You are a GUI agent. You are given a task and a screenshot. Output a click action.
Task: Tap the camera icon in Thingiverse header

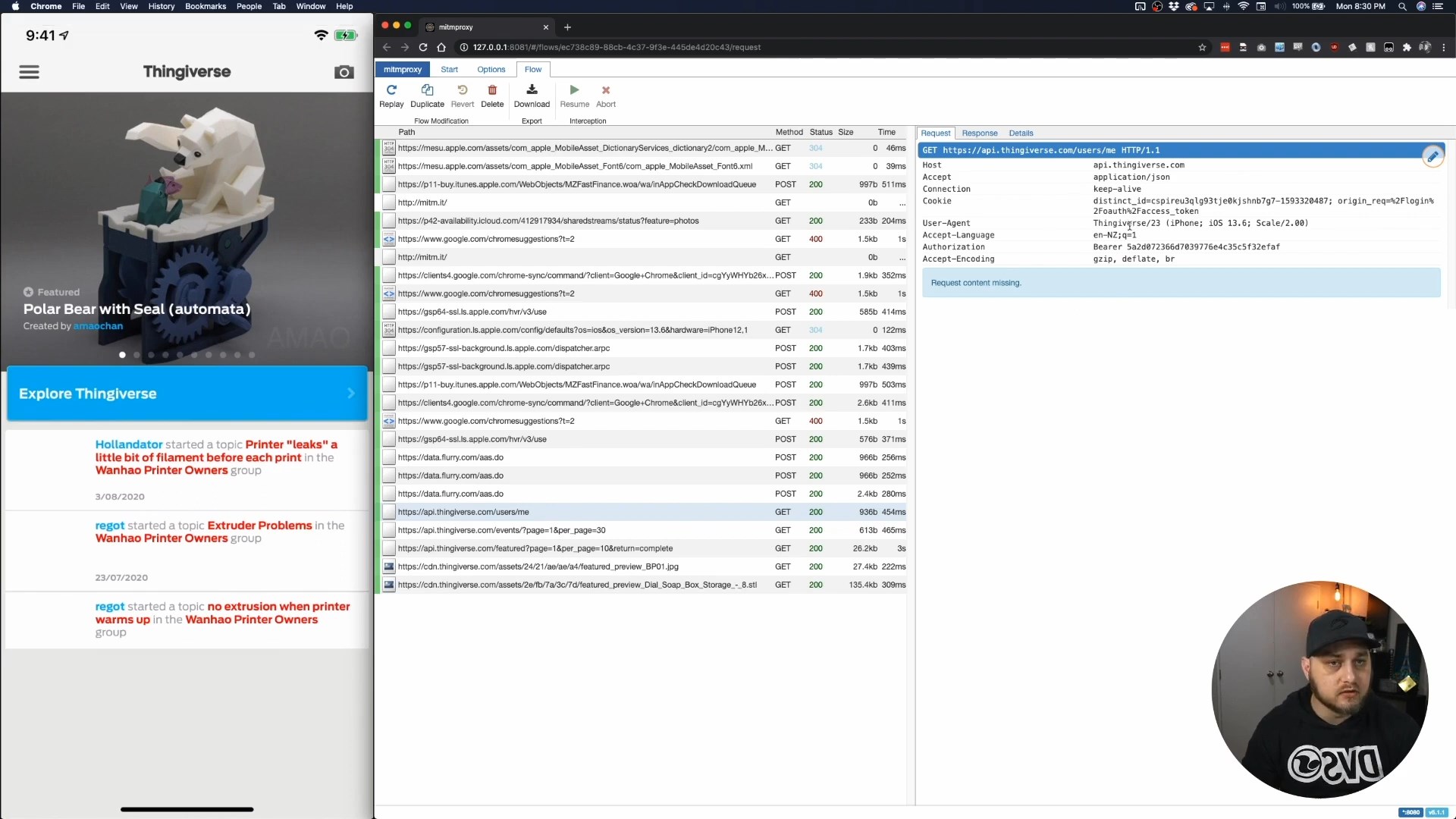coord(344,72)
